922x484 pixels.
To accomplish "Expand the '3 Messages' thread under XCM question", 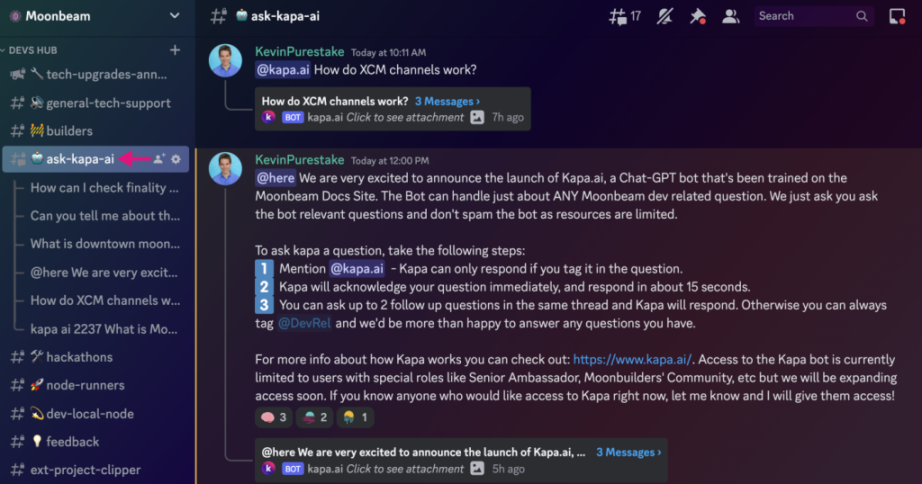I will coord(447,101).
